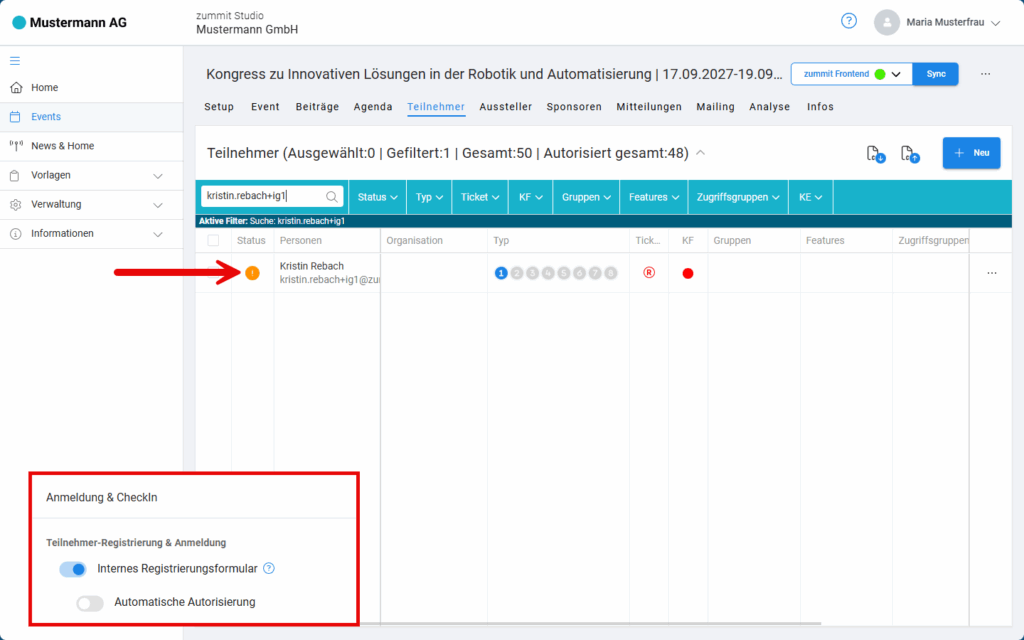This screenshot has height=640, width=1024.
Task: Click the Sync button
Action: click(x=936, y=74)
